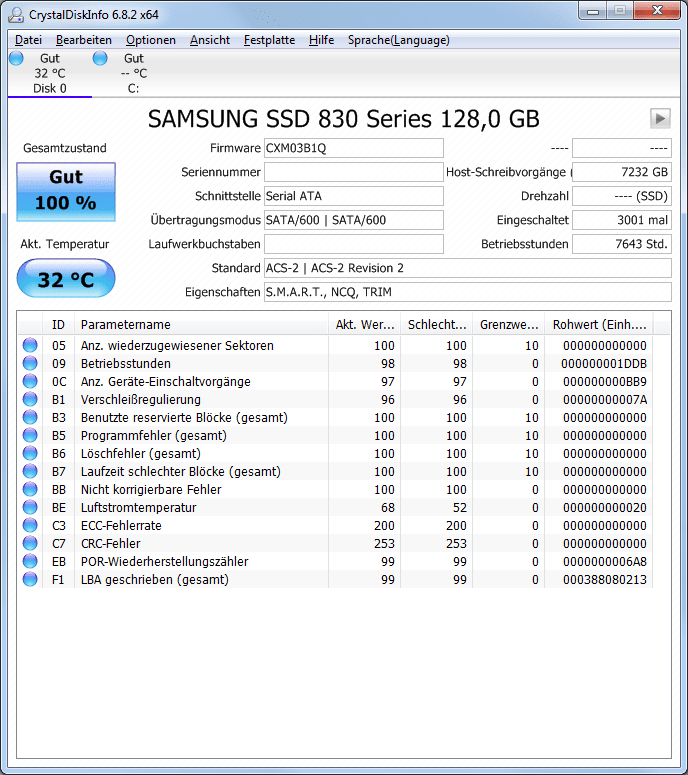Click the Parametername column header
Viewport: 688px width, 775px height.
coord(201,325)
